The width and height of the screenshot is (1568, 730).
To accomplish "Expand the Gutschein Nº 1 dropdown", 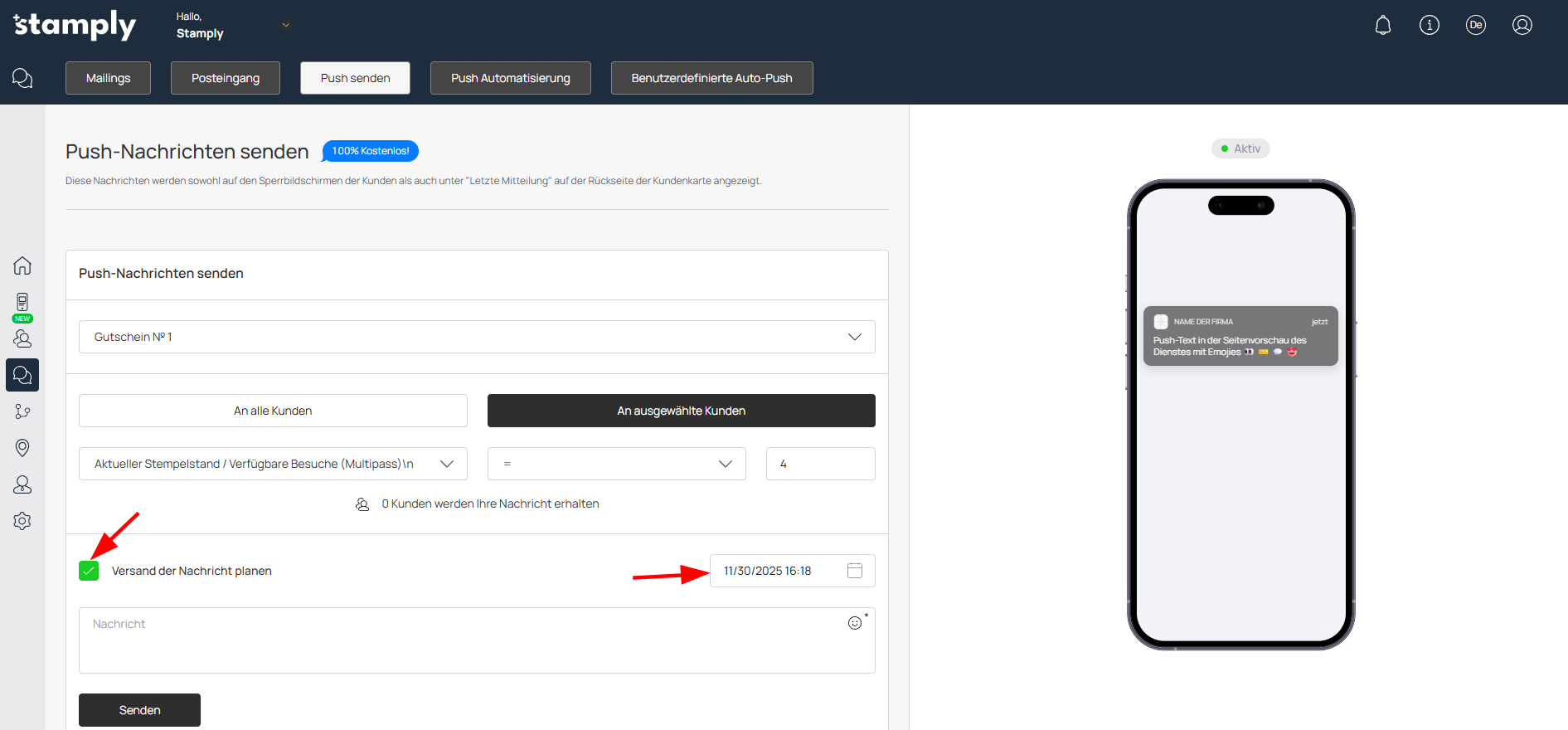I will [x=477, y=337].
